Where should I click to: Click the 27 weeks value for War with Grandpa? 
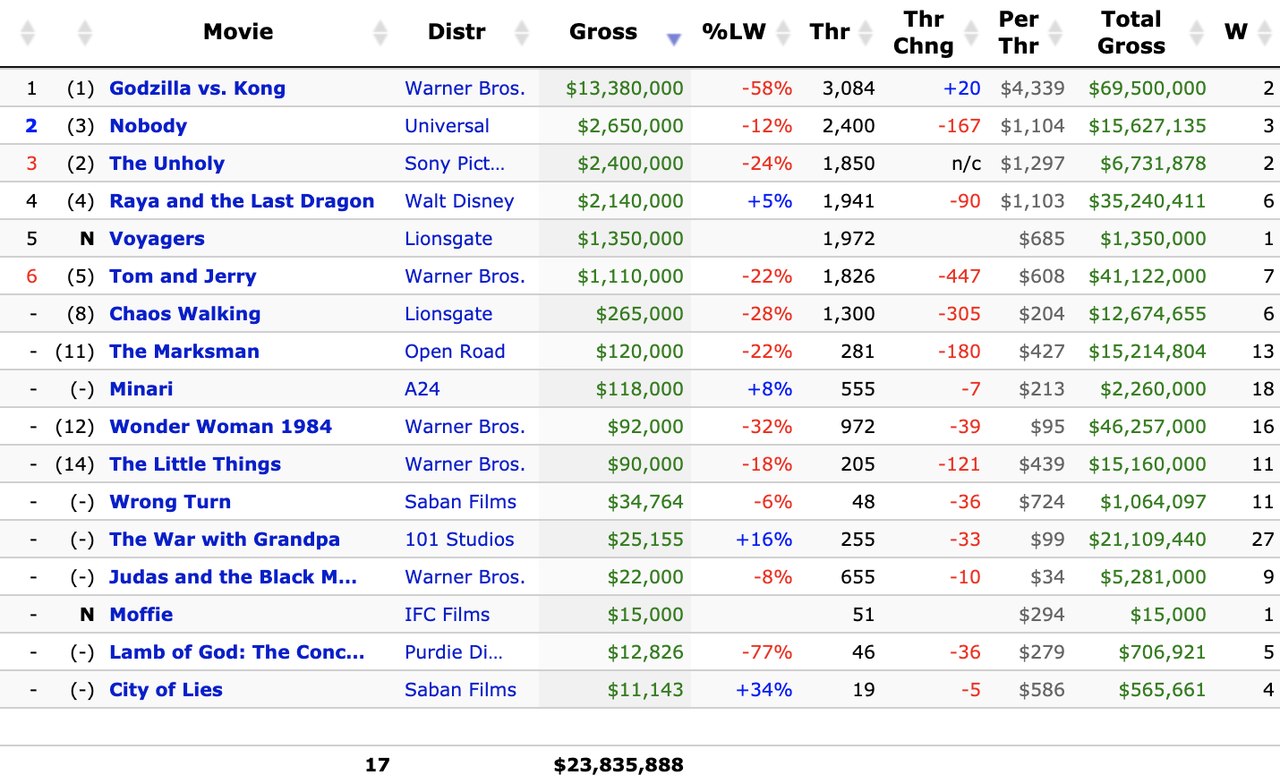click(x=1263, y=539)
